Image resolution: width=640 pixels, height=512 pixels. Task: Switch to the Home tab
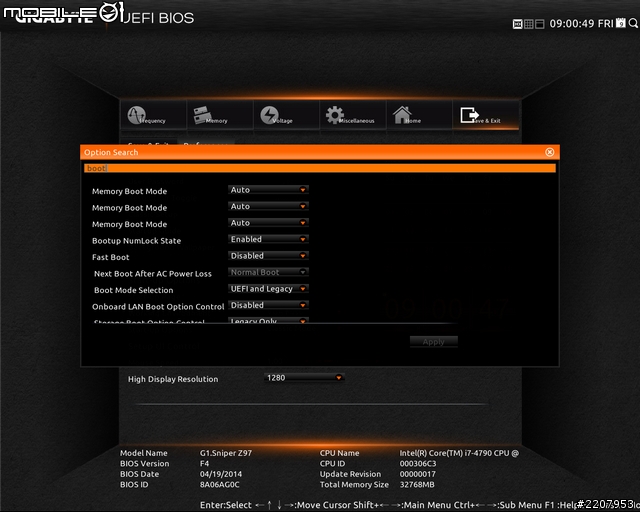(x=420, y=115)
